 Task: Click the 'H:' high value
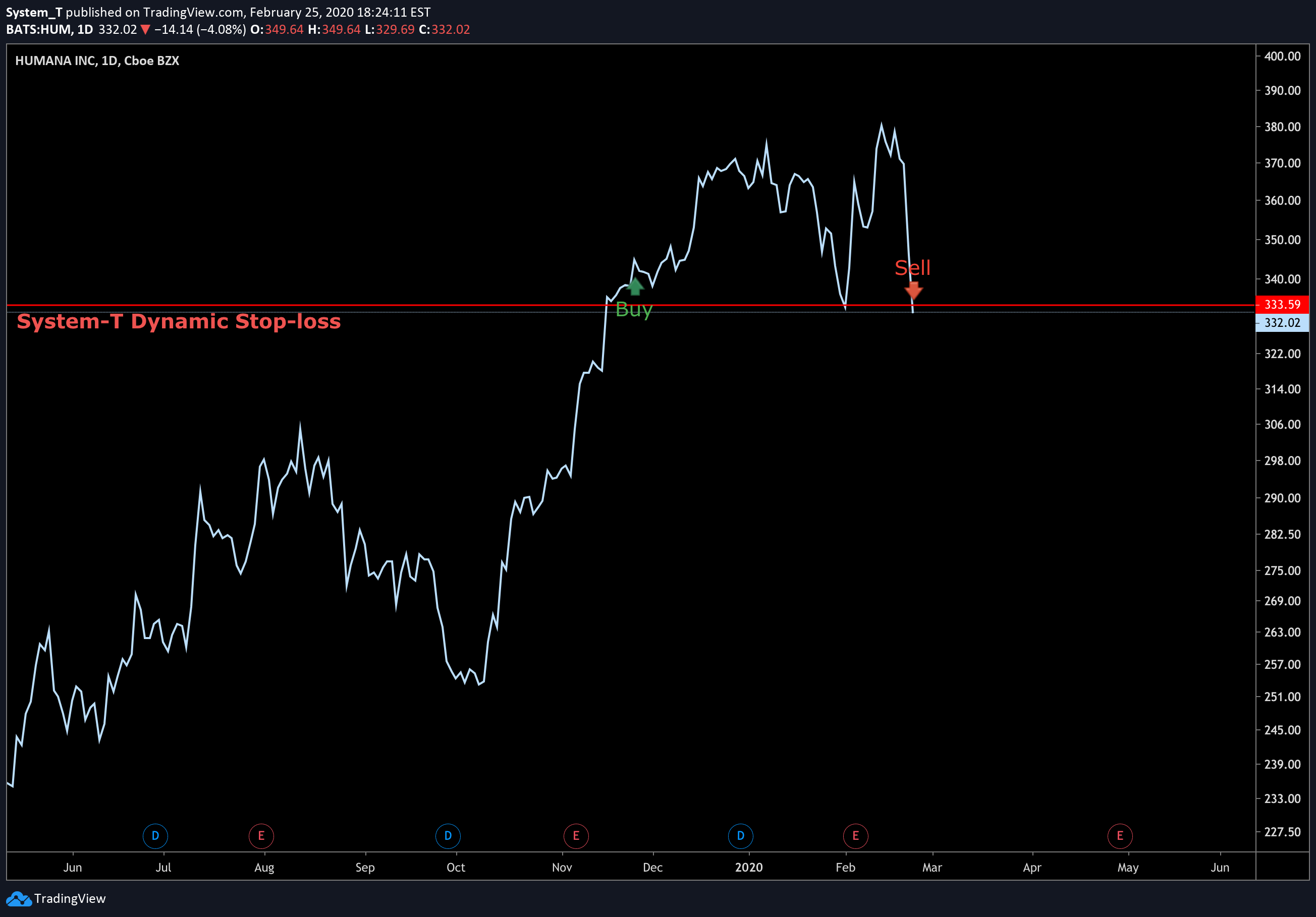click(334, 30)
